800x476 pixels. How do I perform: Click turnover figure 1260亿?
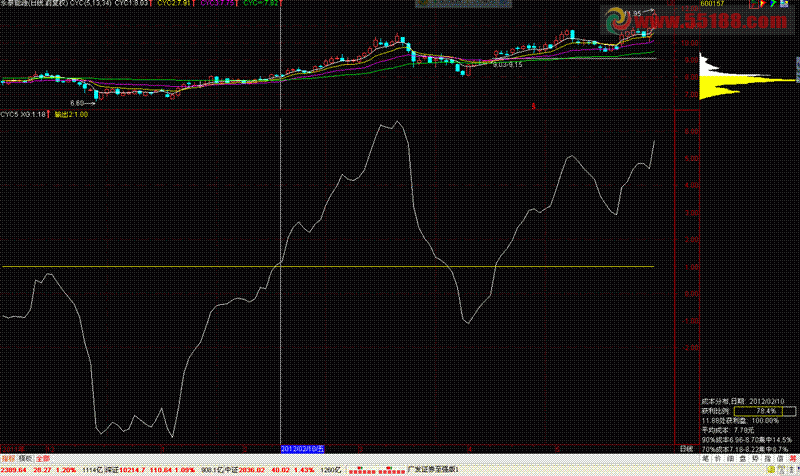point(331,470)
